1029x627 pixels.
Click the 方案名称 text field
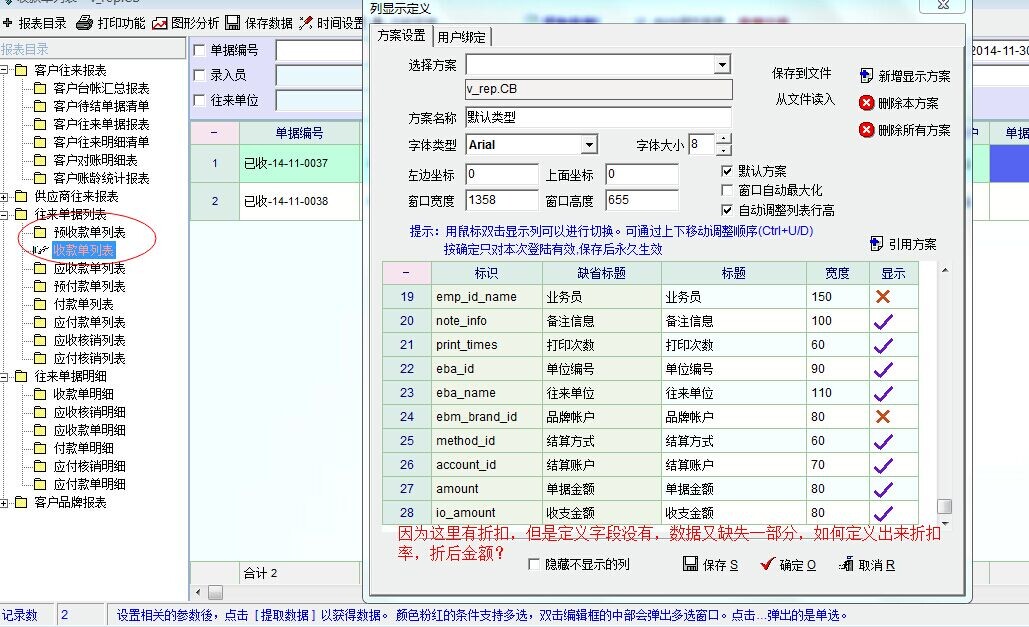click(598, 117)
